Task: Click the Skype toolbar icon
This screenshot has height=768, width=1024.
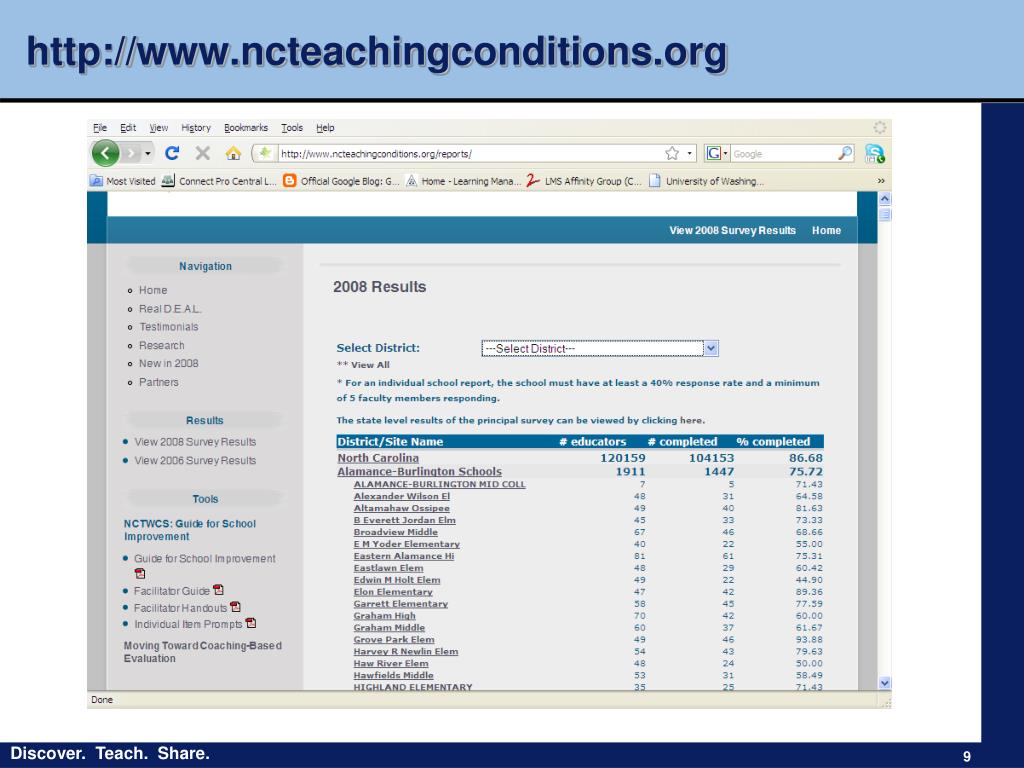Action: coord(874,153)
